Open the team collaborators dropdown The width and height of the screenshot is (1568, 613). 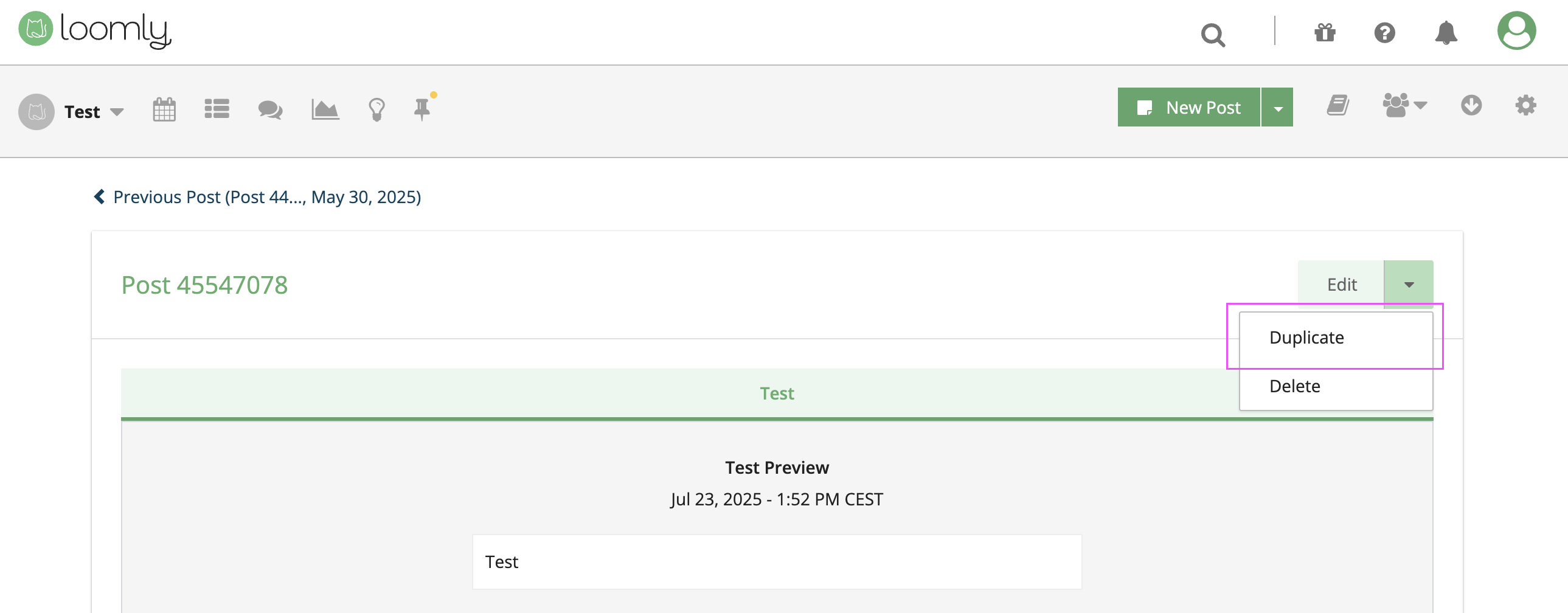click(x=1404, y=105)
